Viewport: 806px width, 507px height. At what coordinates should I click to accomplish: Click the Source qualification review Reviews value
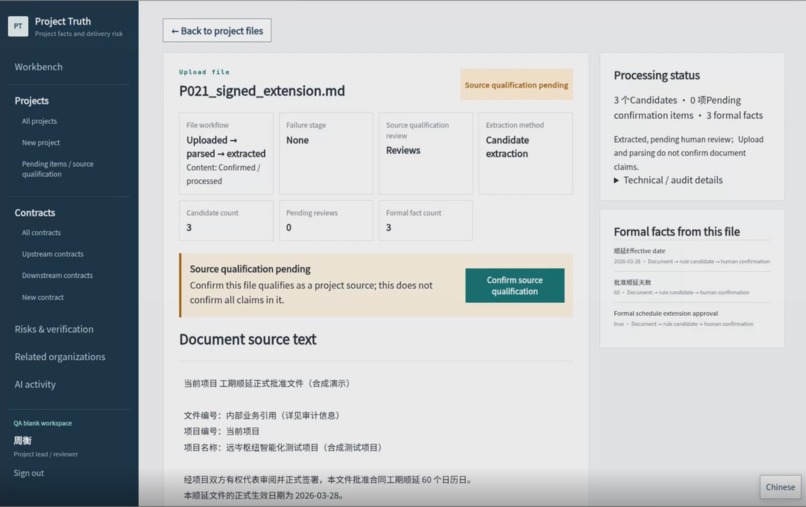coord(403,151)
